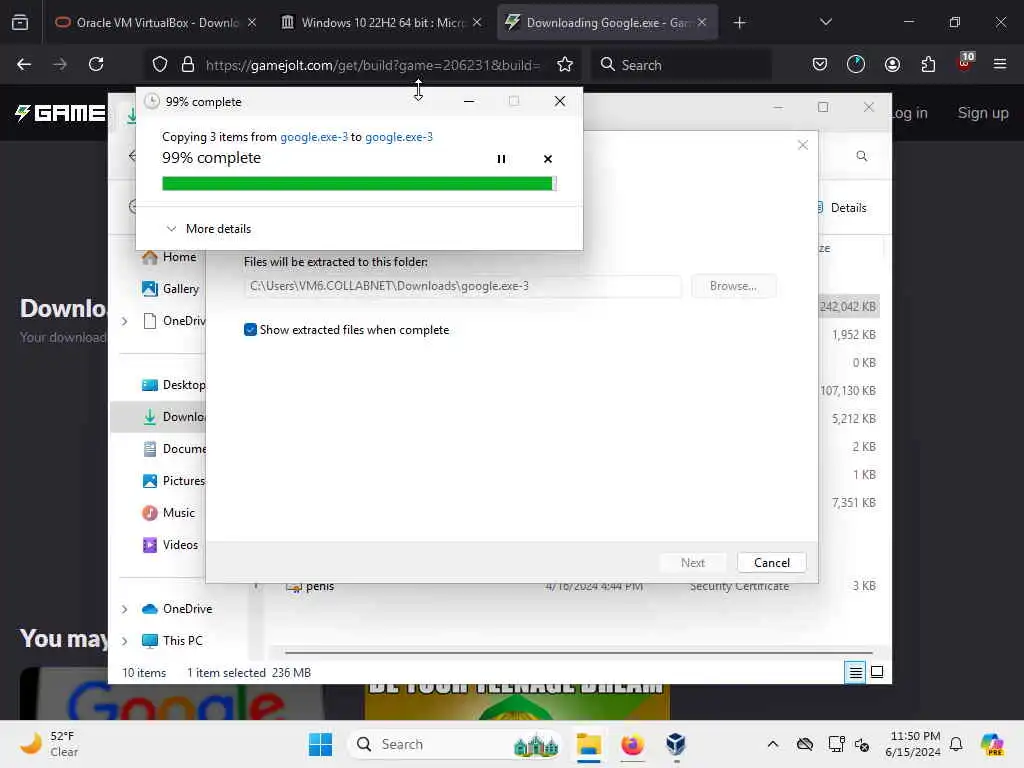The image size is (1024, 768).
Task: Open File Explorer from the taskbar
Action: [x=588, y=744]
